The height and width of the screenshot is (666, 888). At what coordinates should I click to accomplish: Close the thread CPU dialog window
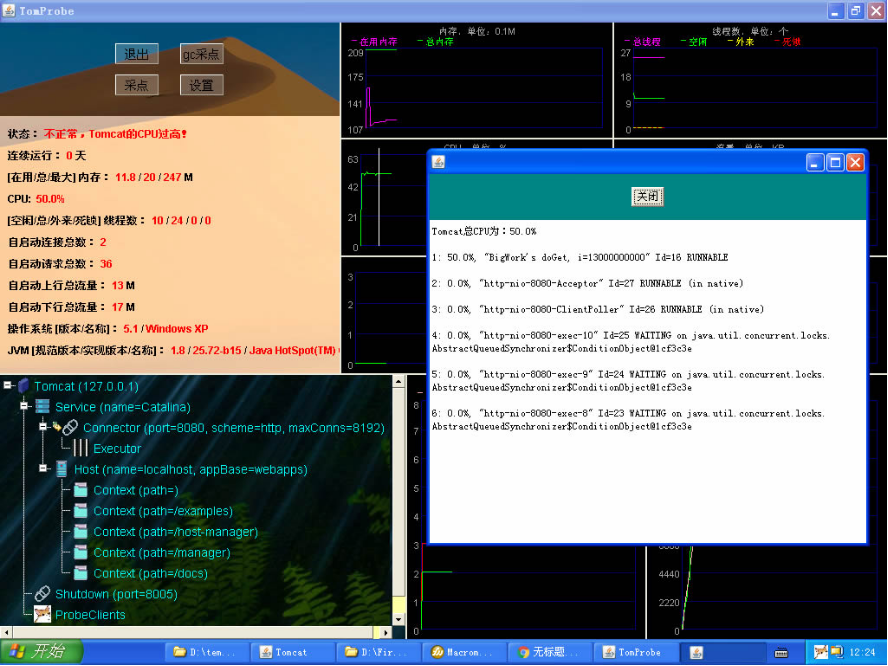point(855,163)
